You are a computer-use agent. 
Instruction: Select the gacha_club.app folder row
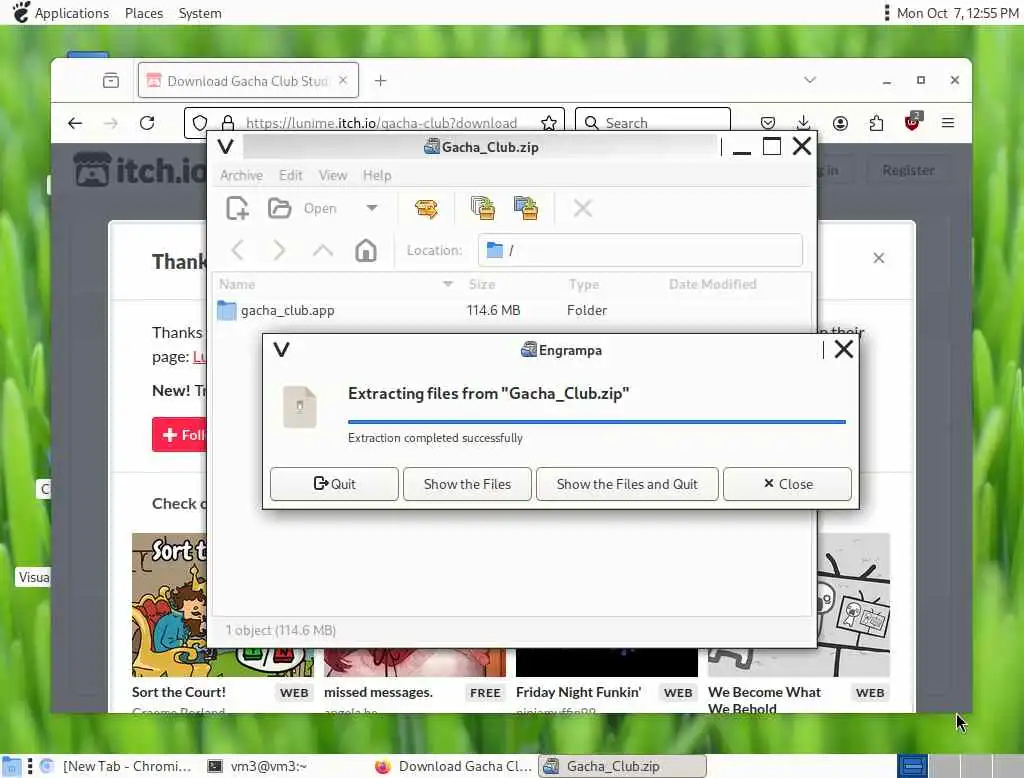pos(512,310)
